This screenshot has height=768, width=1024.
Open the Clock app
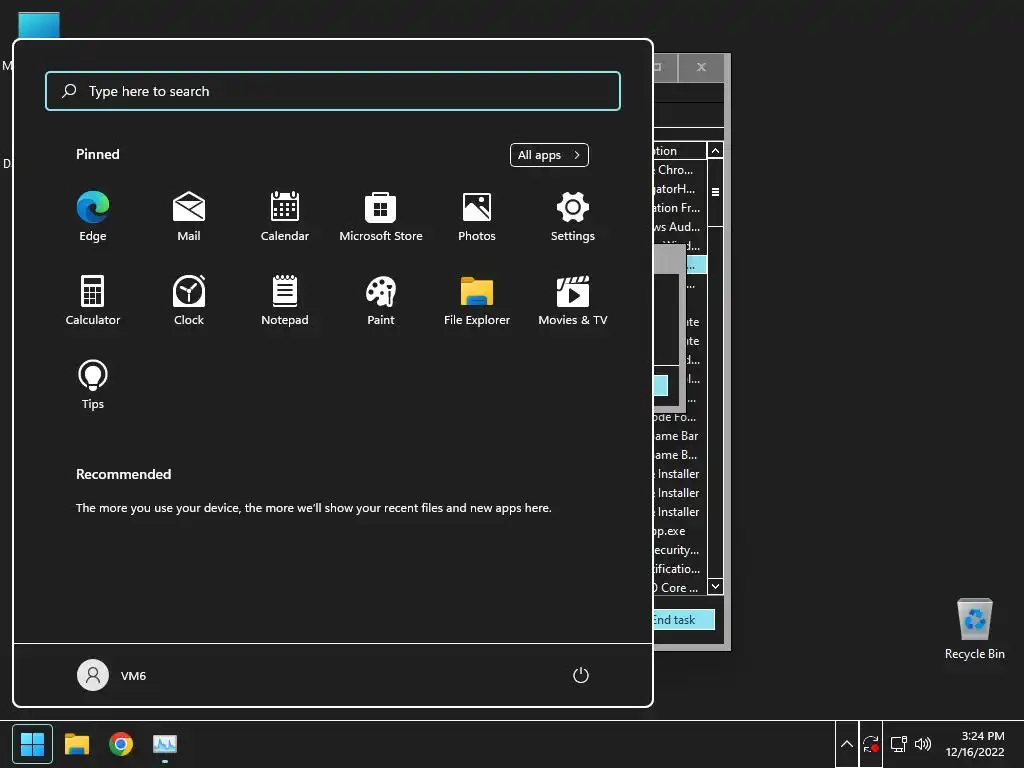tap(189, 300)
